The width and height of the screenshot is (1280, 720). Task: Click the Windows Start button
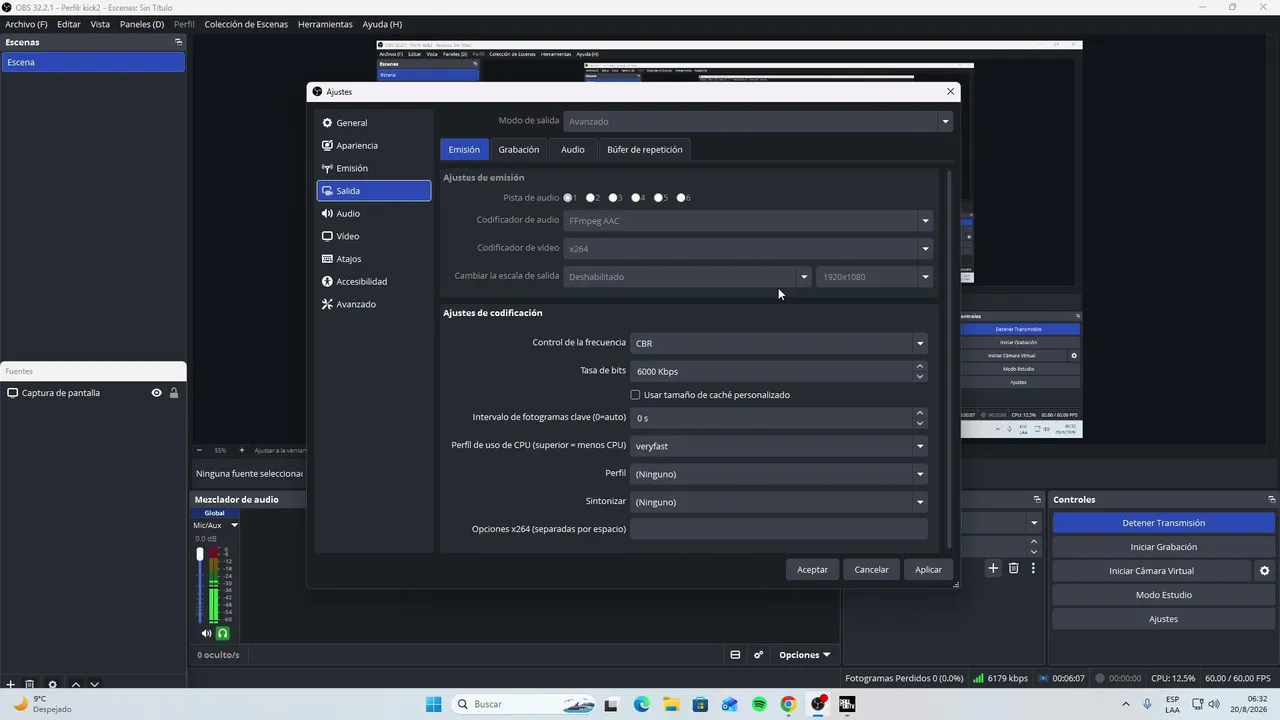433,704
